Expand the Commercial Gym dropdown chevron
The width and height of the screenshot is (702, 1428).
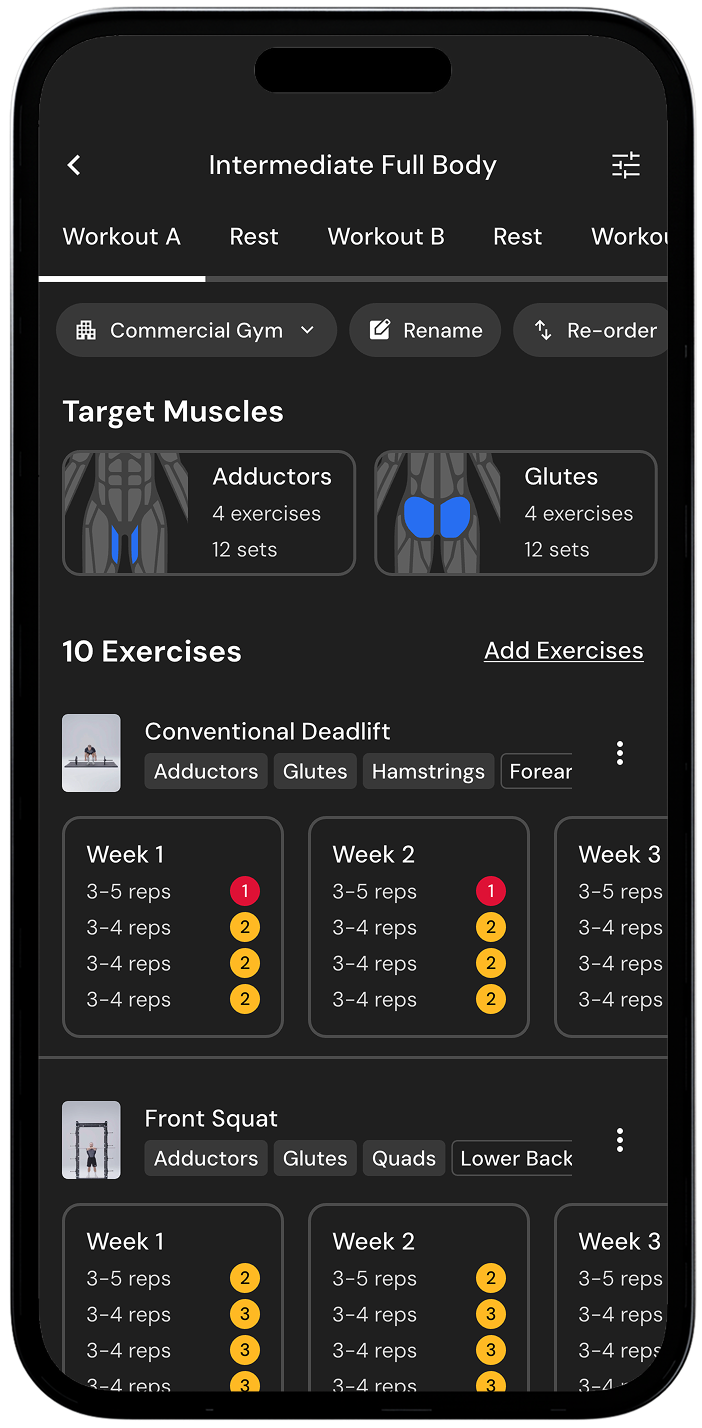point(308,330)
